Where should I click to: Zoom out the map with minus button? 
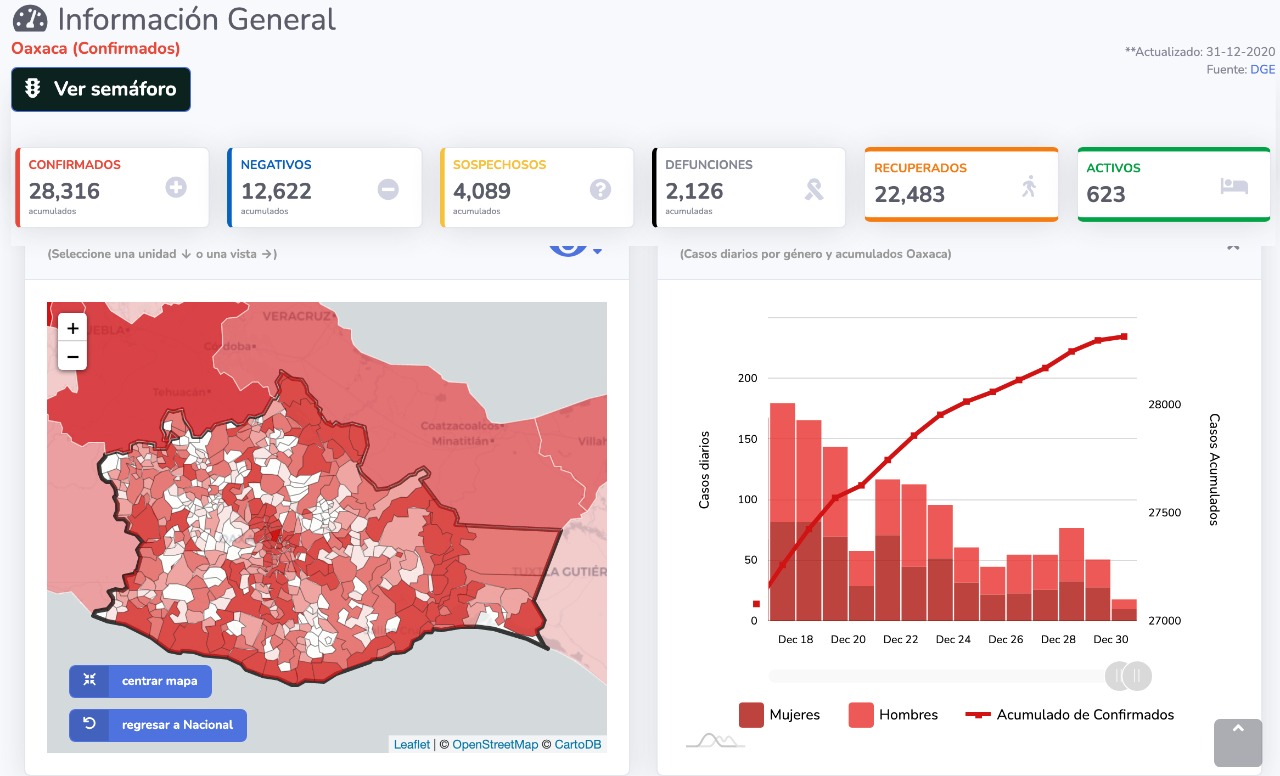(x=73, y=356)
